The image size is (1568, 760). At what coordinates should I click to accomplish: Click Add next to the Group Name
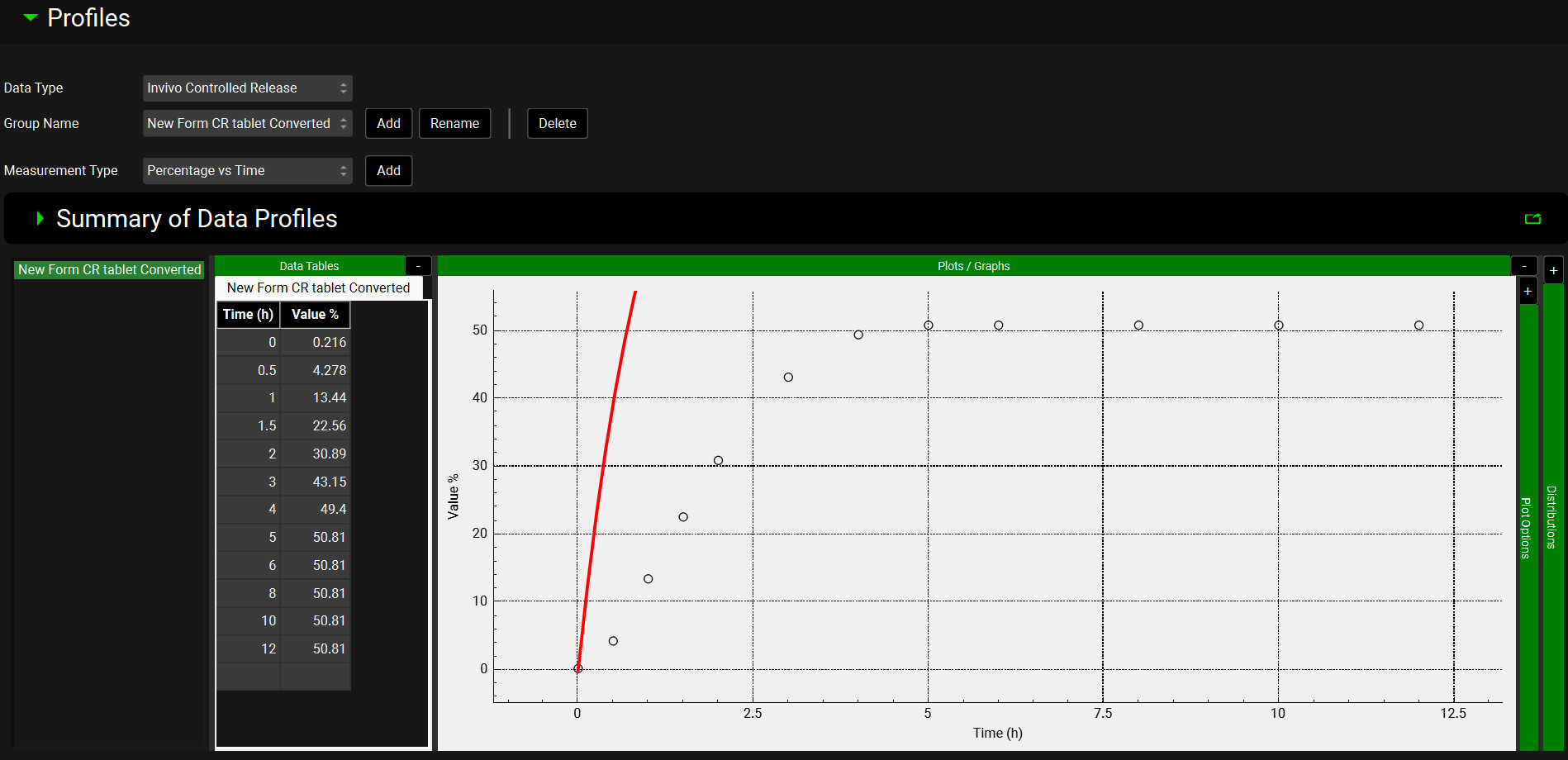pos(388,124)
